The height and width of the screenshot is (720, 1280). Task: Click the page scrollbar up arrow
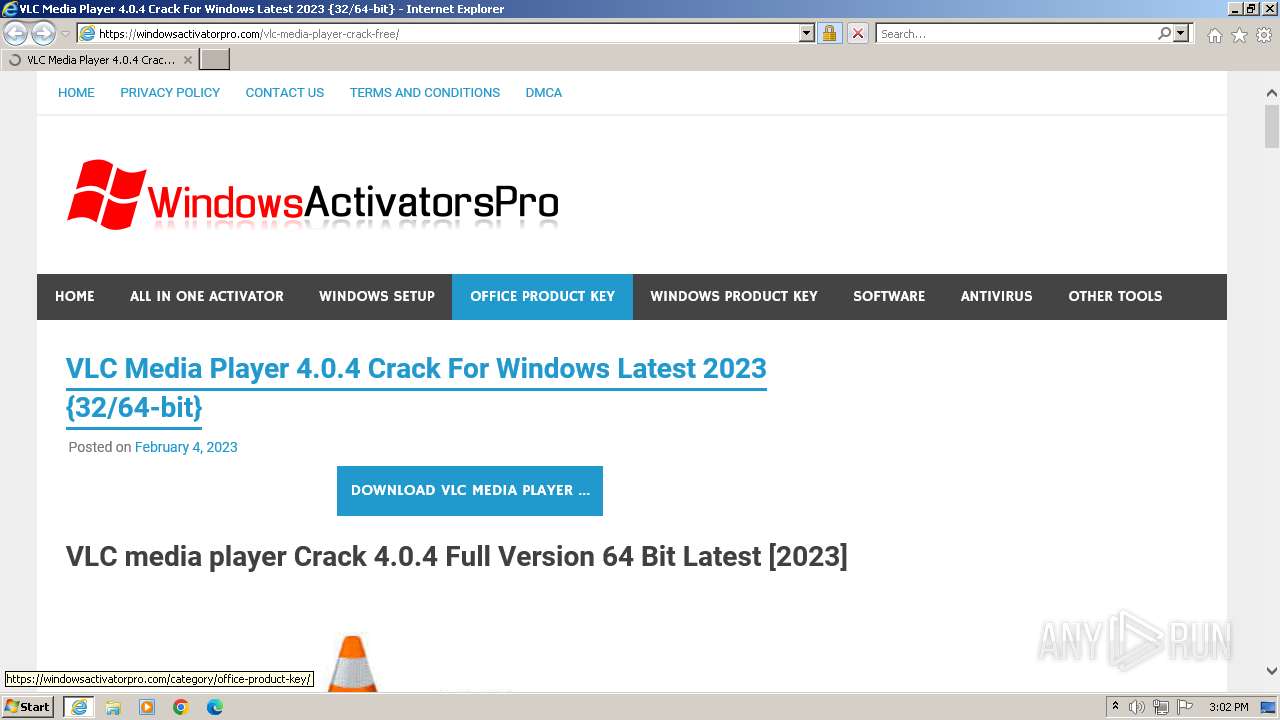point(1271,92)
